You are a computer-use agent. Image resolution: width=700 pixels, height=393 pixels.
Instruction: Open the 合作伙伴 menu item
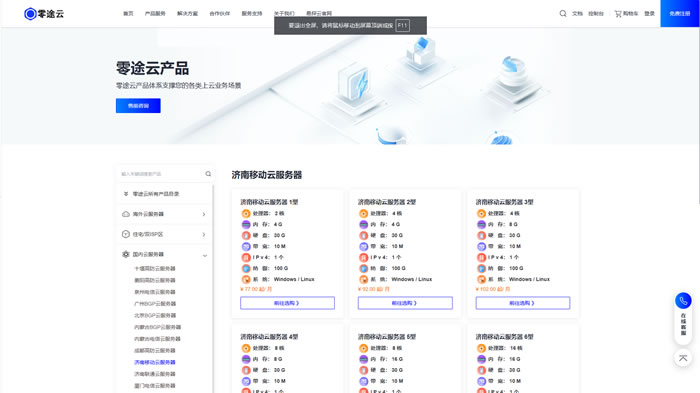pos(220,13)
